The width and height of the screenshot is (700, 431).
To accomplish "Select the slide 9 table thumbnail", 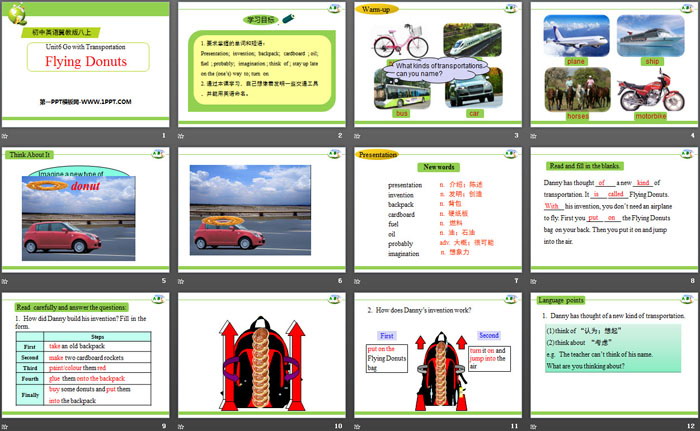I will [x=87, y=360].
